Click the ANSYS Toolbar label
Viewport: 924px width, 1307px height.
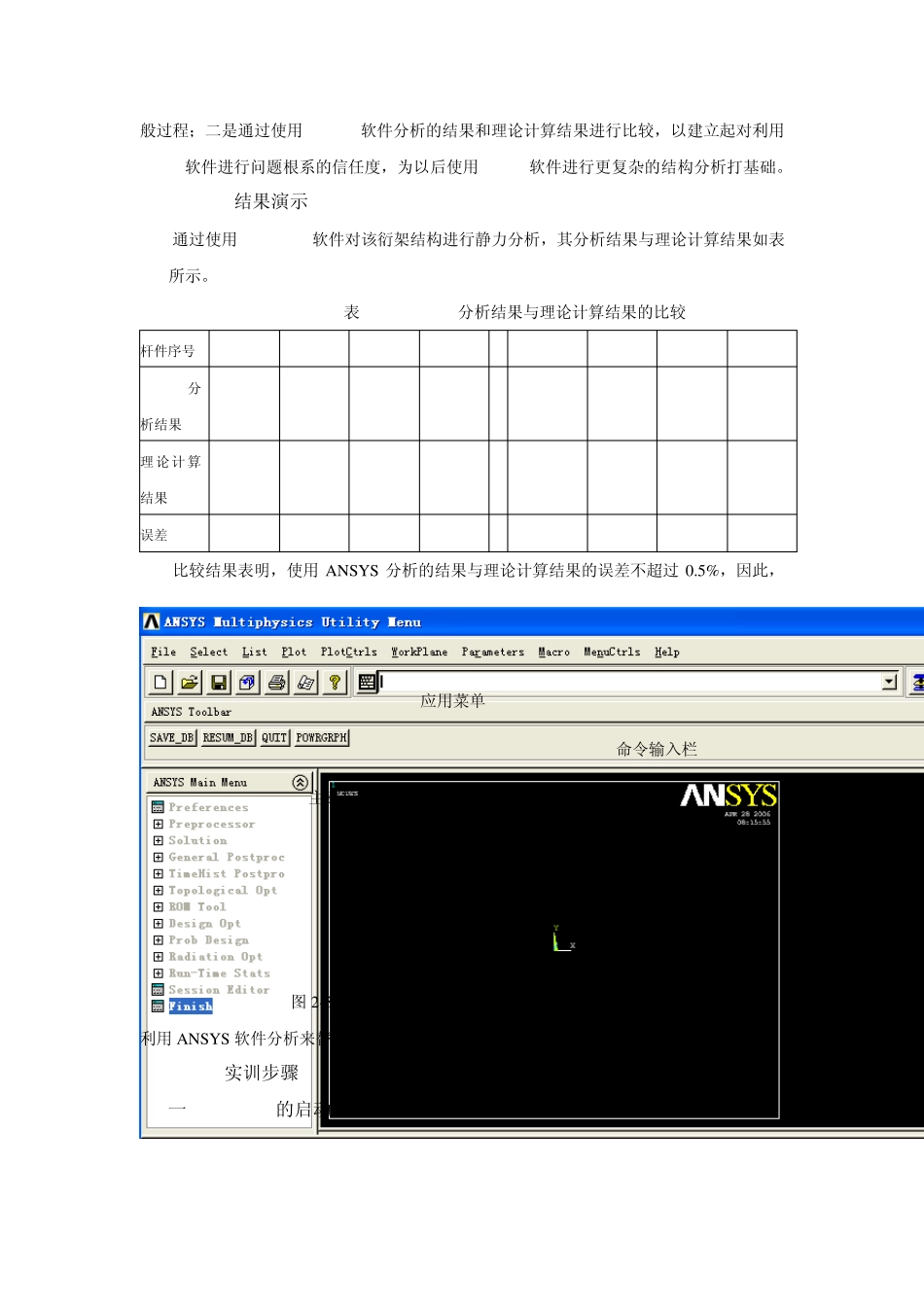[x=192, y=712]
